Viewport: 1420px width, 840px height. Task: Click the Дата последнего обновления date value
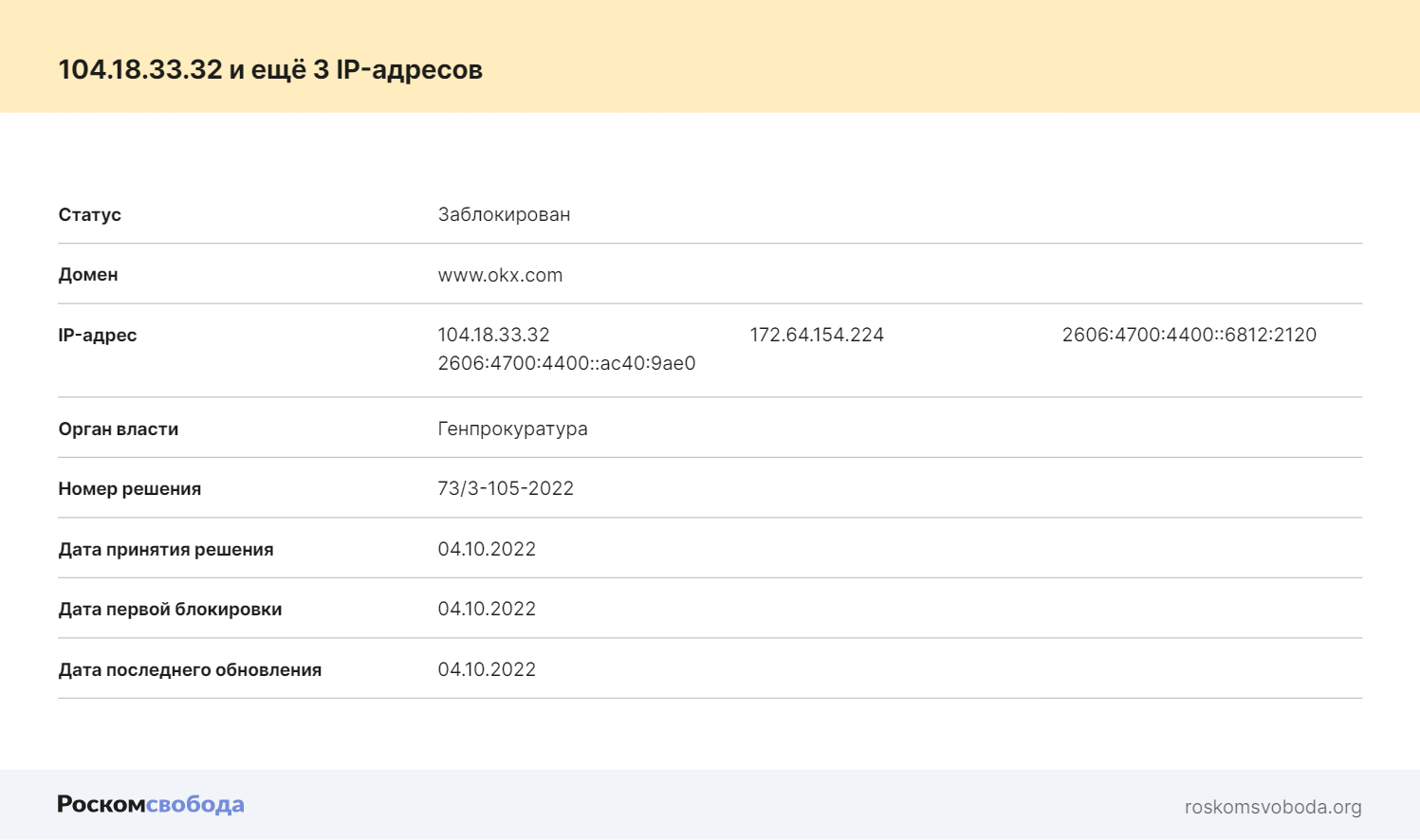(x=487, y=669)
